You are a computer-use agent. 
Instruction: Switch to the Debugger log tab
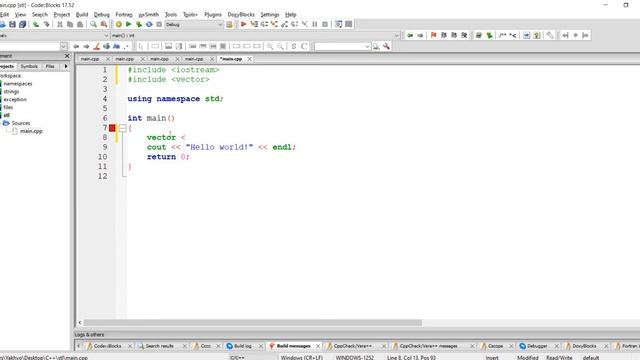536,346
